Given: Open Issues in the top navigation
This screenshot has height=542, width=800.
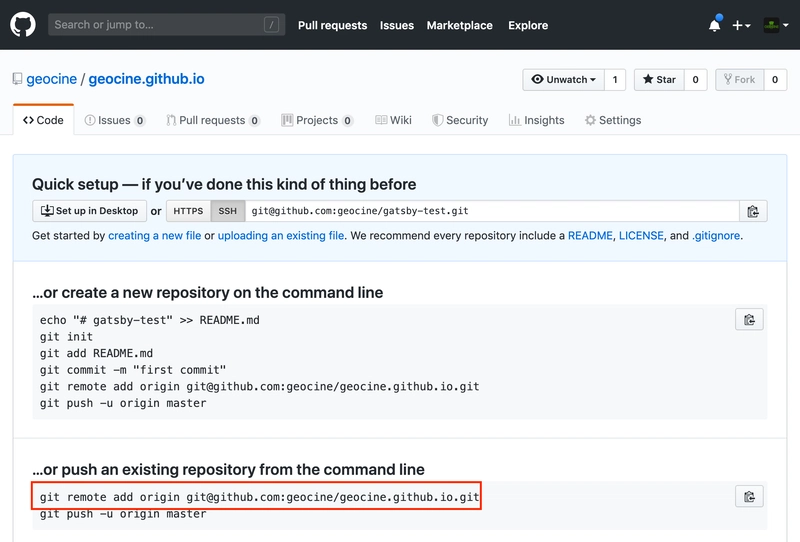Looking at the screenshot, I should click(x=397, y=26).
